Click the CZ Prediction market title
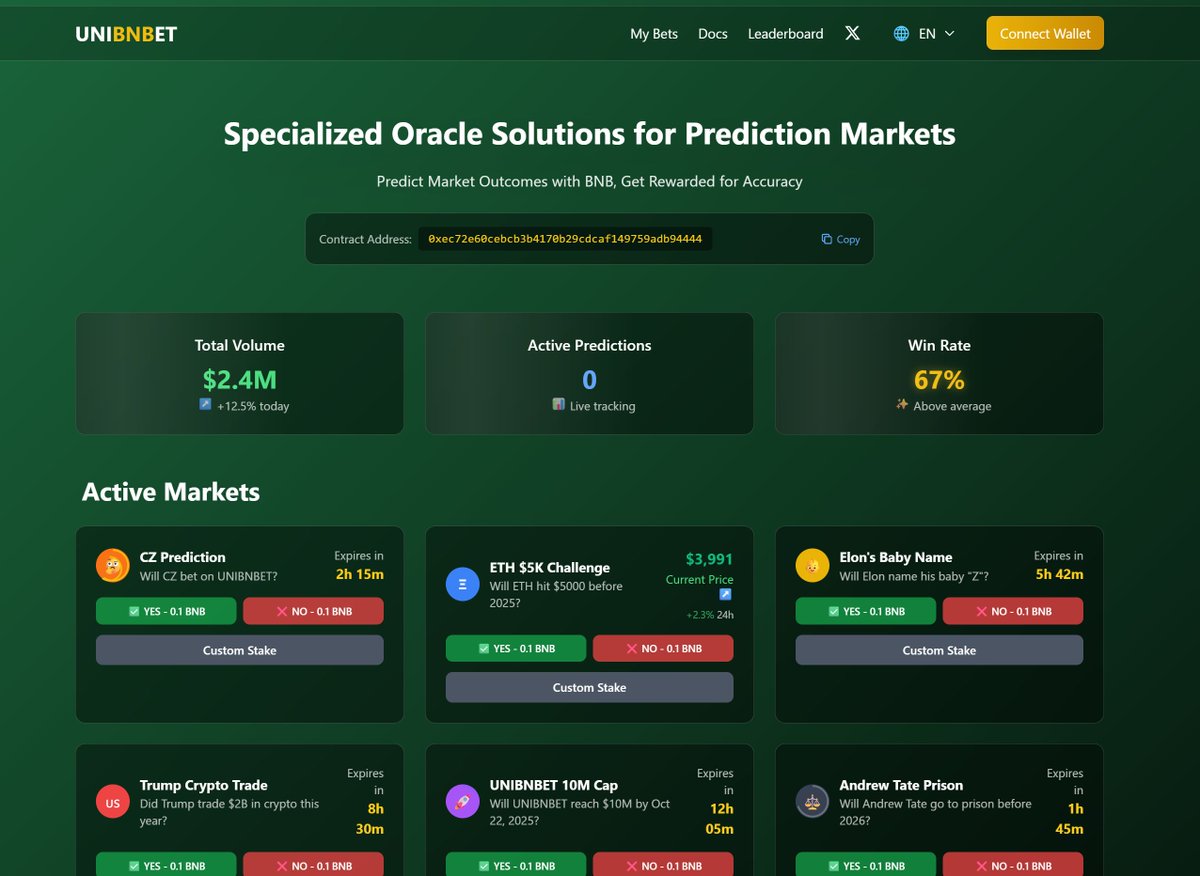The width and height of the screenshot is (1200, 876). (x=183, y=557)
